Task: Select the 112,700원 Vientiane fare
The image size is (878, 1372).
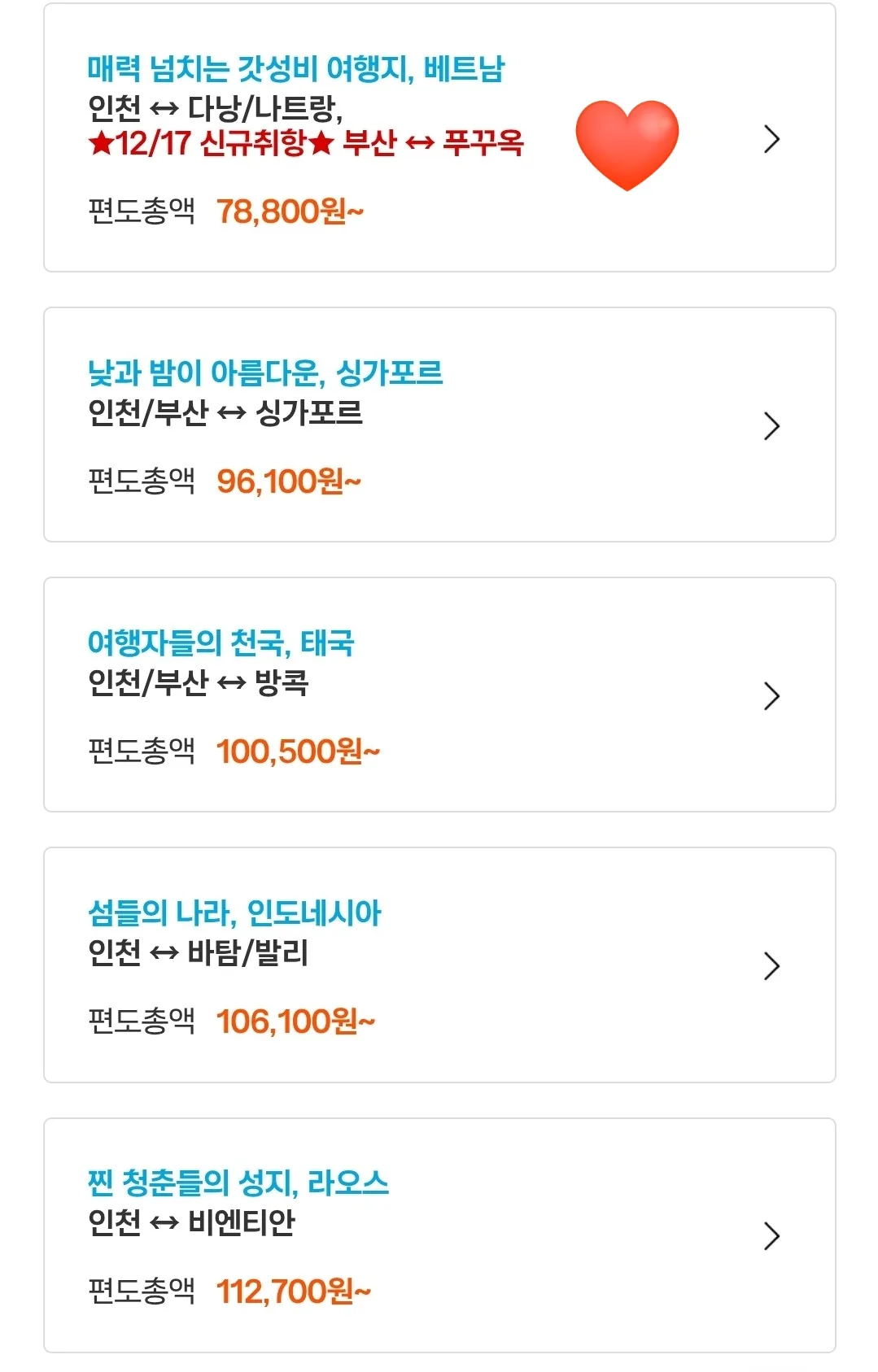Action: point(294,1291)
